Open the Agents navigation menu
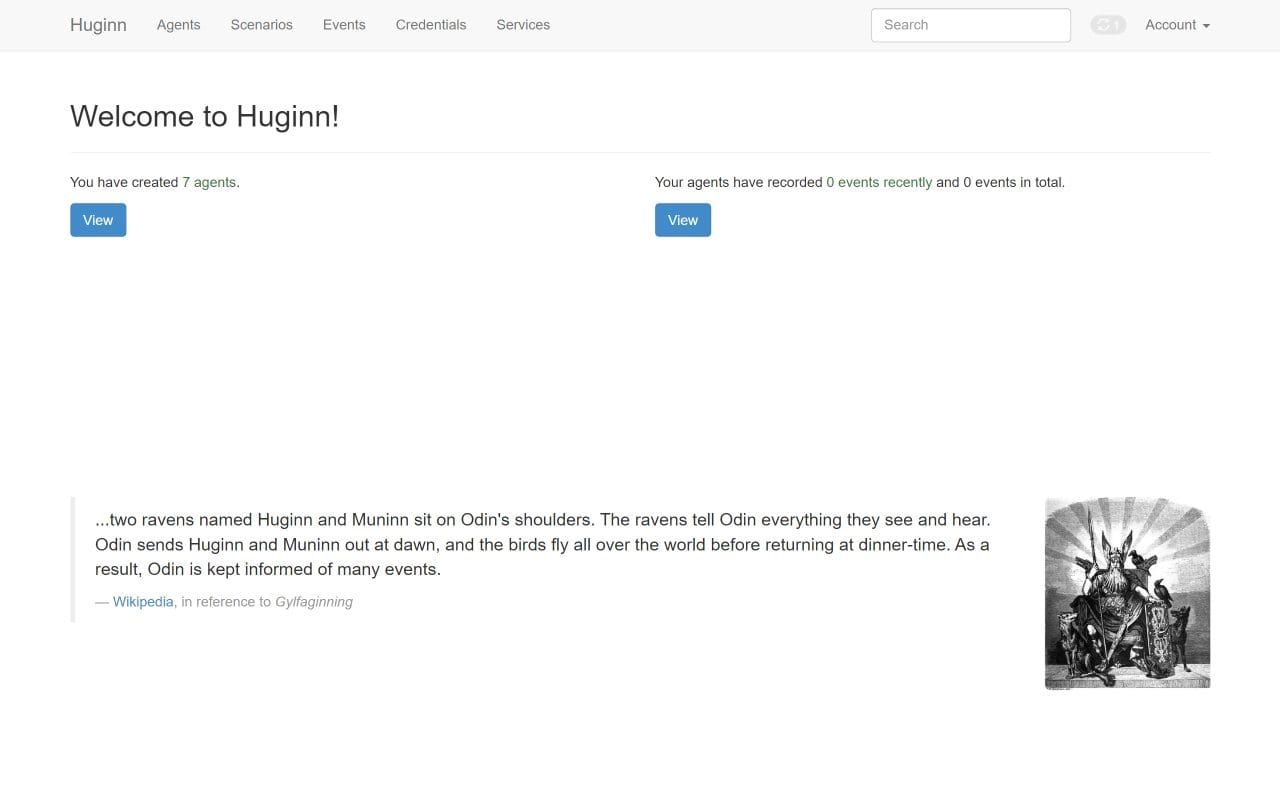The height and width of the screenshot is (800, 1280). click(x=178, y=25)
